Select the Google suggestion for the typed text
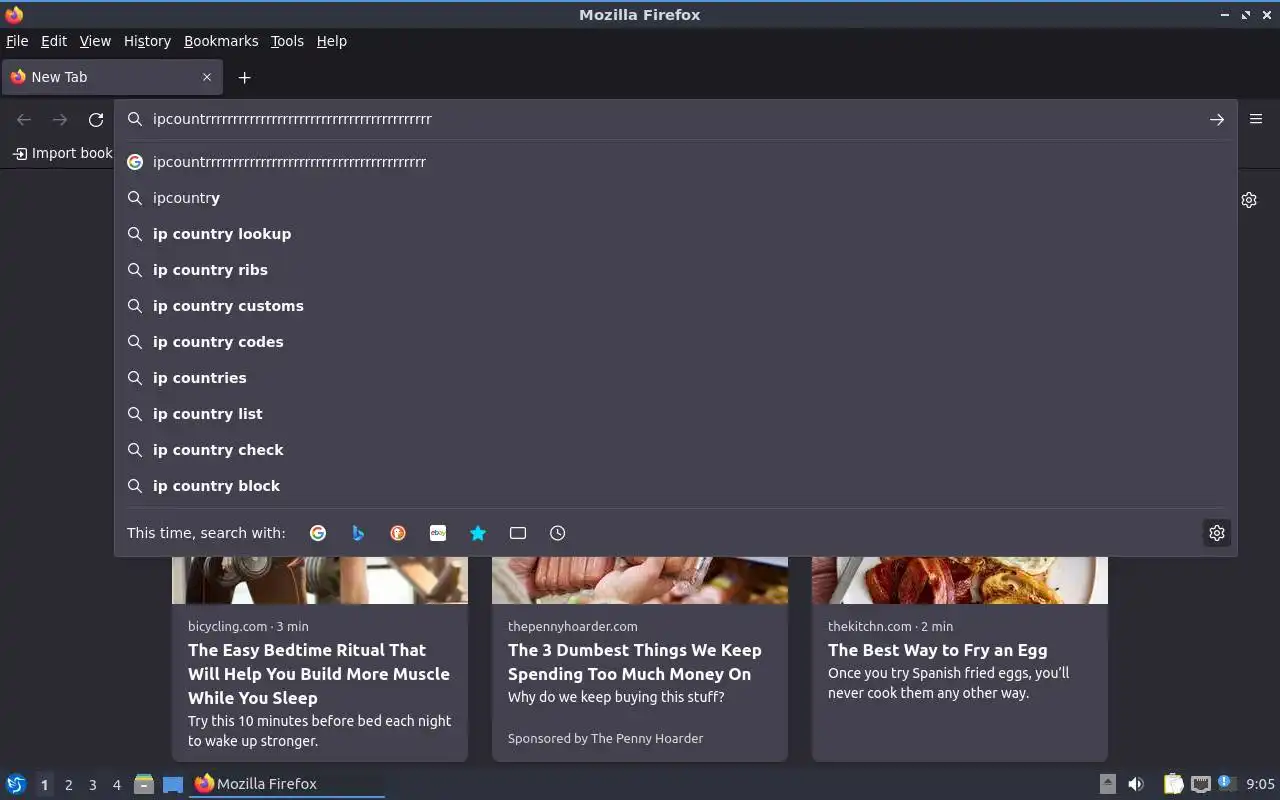 676,162
